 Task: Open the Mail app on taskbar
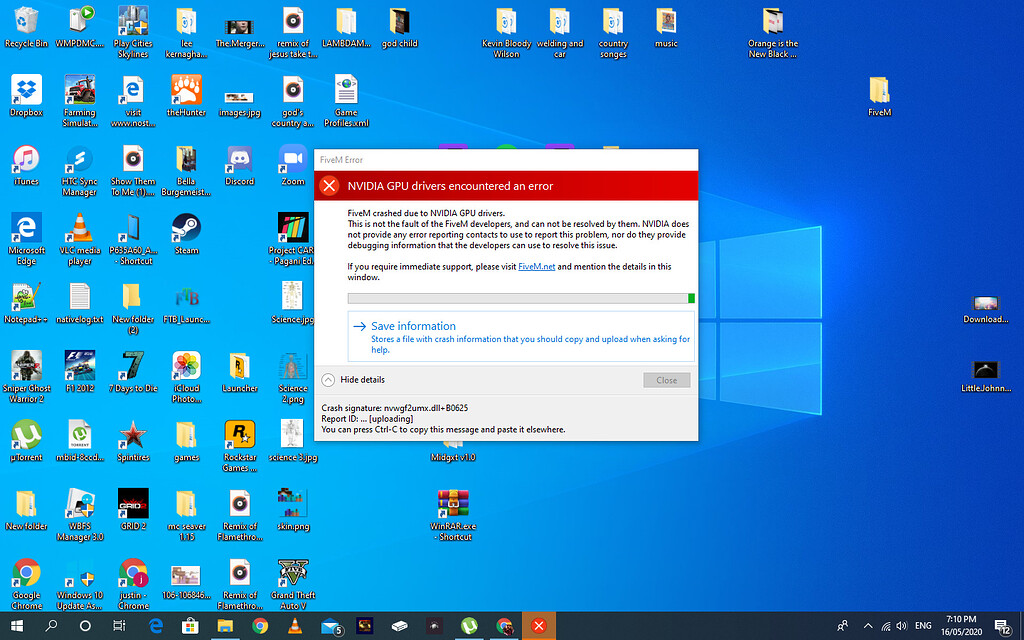pos(331,626)
